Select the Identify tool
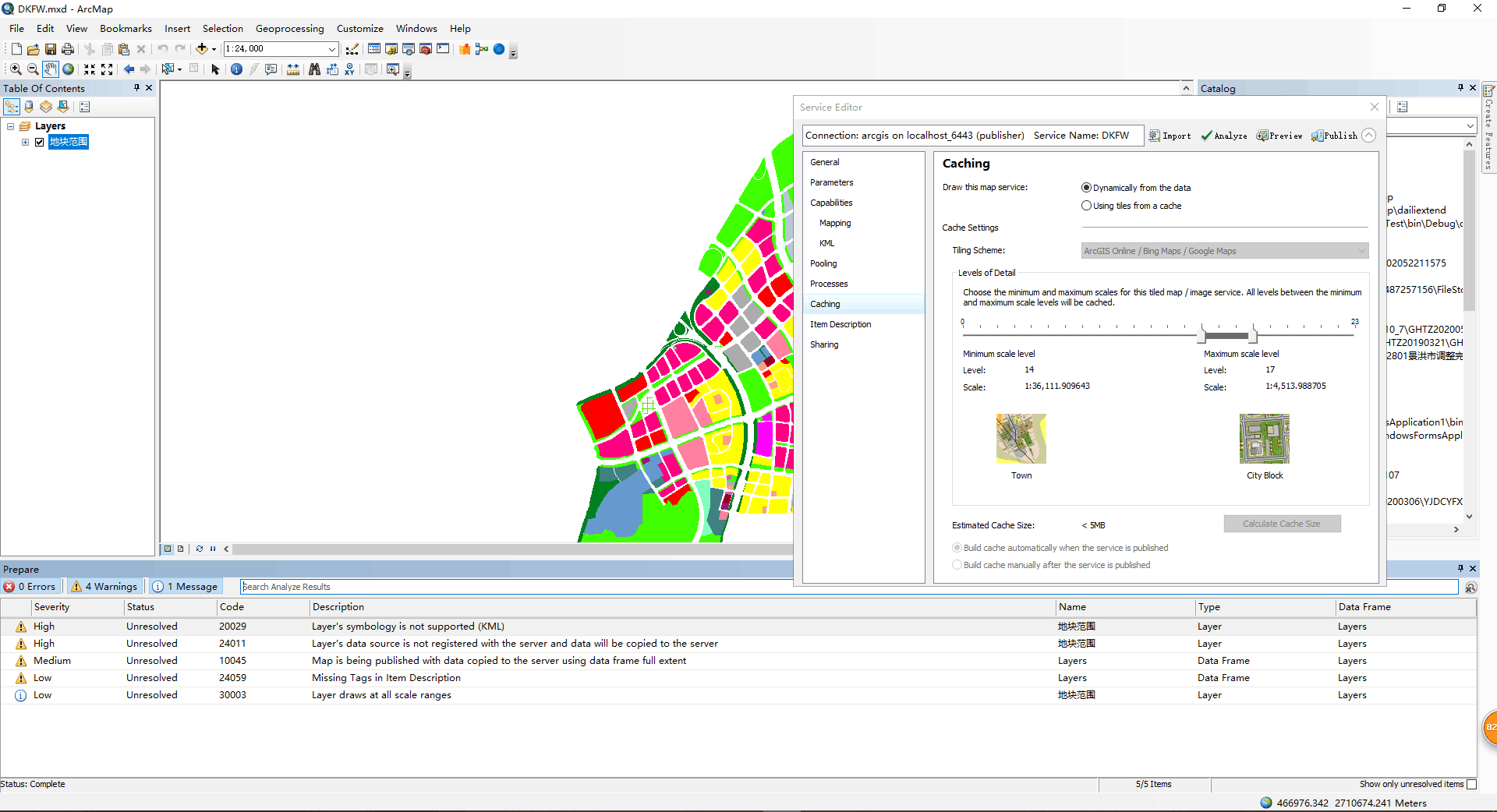The image size is (1497, 812). pyautogui.click(x=236, y=69)
